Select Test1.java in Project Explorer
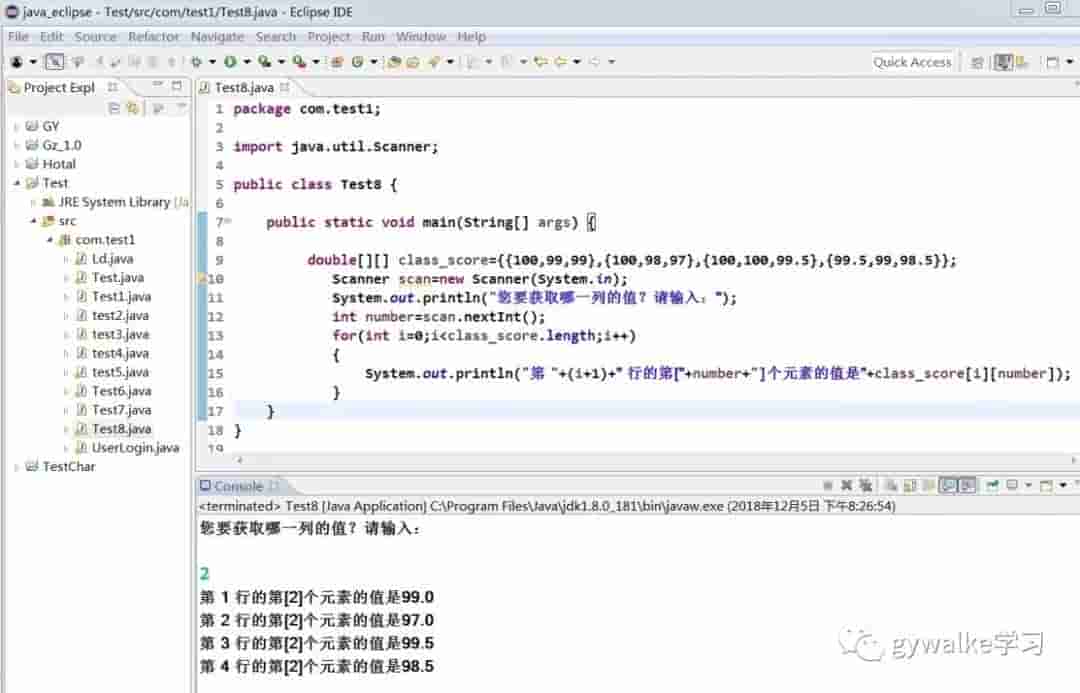The width and height of the screenshot is (1080, 693). (121, 297)
